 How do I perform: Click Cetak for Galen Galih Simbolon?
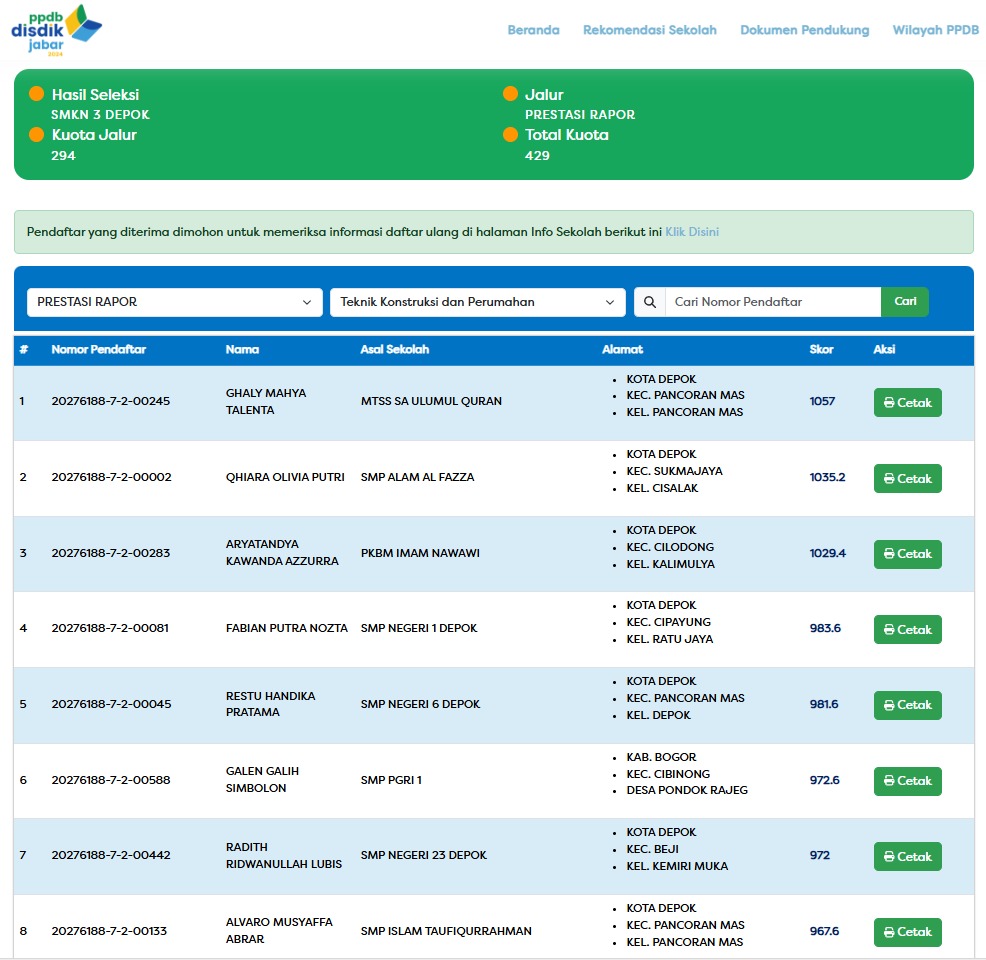[x=907, y=781]
